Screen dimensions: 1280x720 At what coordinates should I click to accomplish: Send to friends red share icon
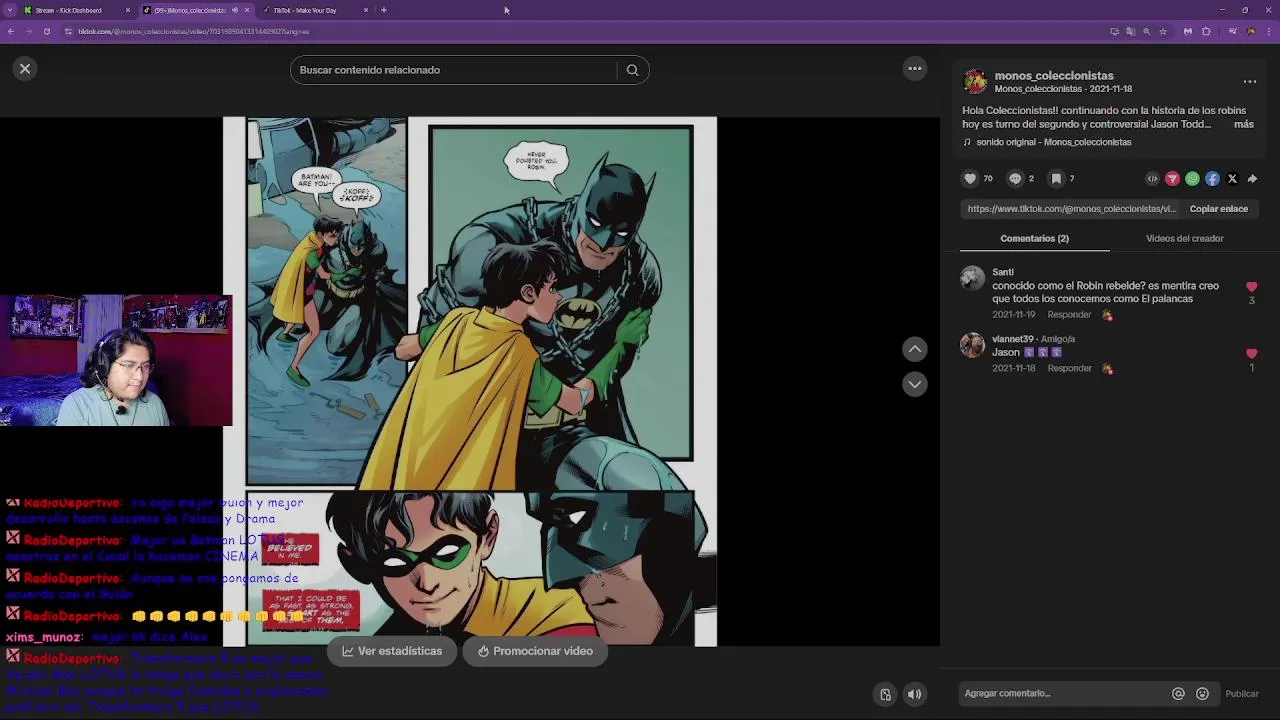click(1172, 178)
